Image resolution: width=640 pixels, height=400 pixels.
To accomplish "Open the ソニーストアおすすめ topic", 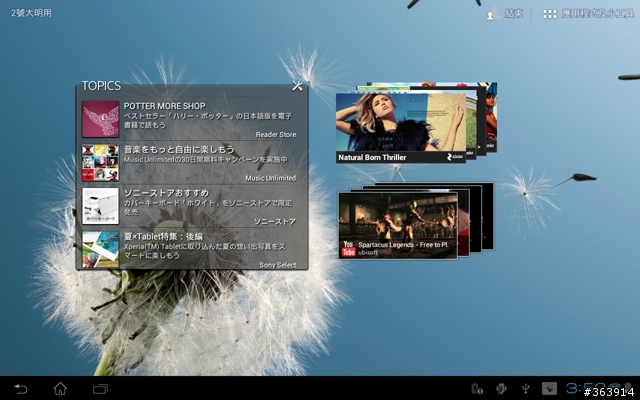I will (166, 193).
